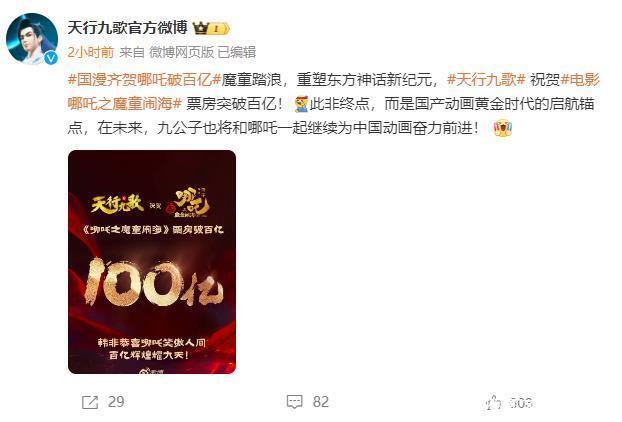Image resolution: width=622 pixels, height=422 pixels.
Task: Open the 天行九歌 profile avatar
Action: coord(32,38)
